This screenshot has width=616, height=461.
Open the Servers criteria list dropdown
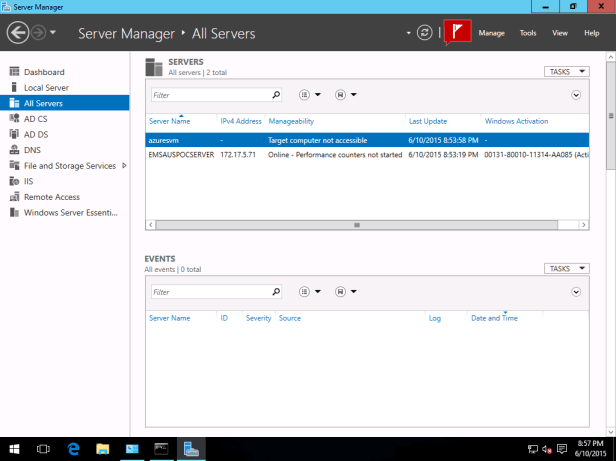(x=309, y=95)
